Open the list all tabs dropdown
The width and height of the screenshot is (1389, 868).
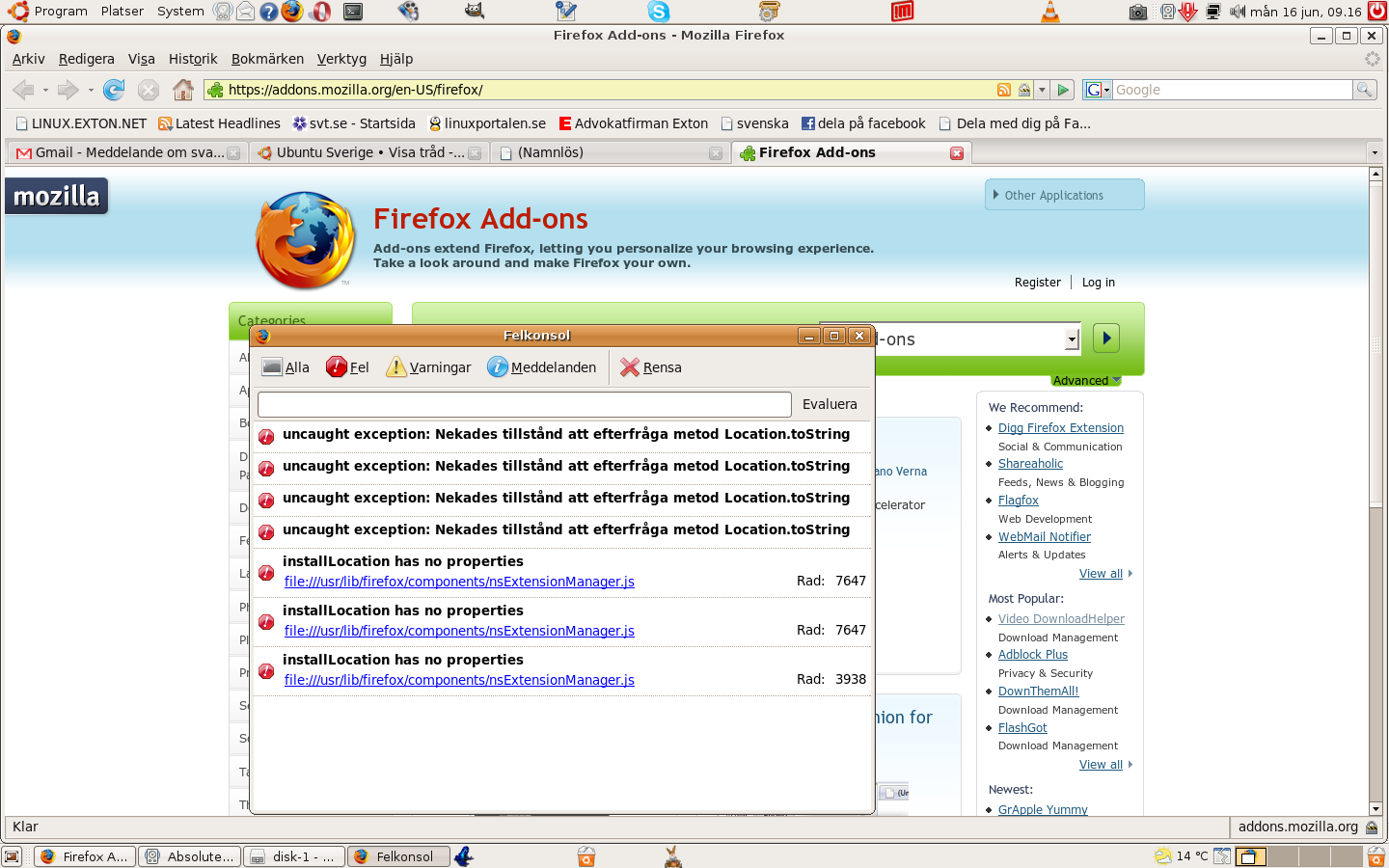pos(1375,152)
